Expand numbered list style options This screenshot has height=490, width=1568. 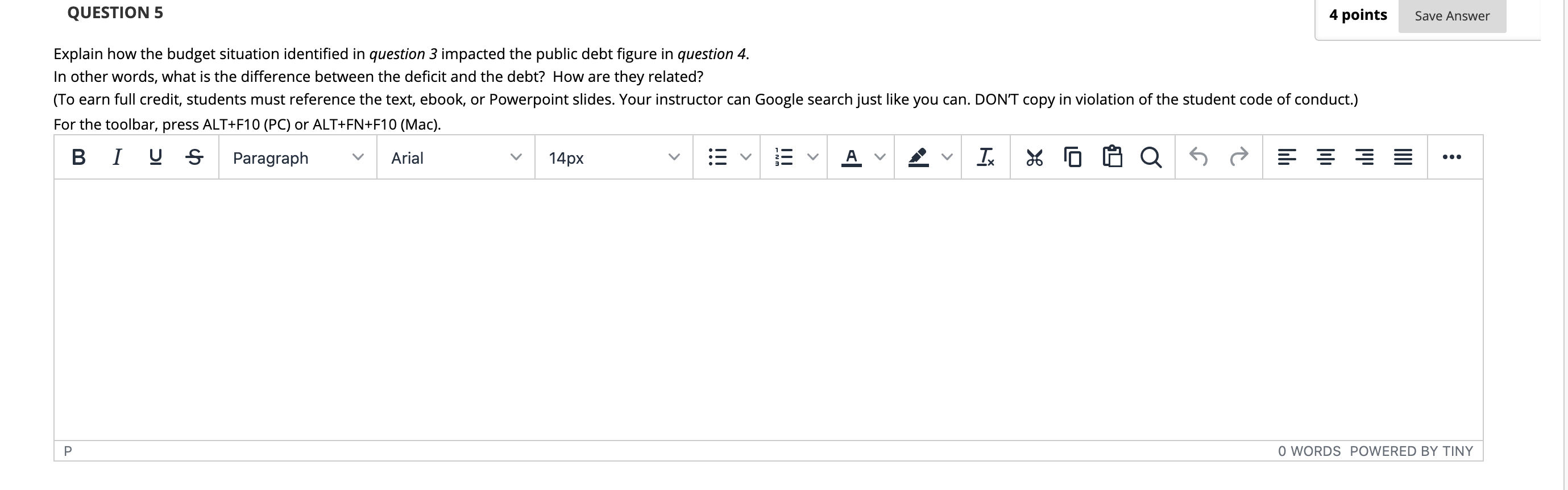pos(812,157)
